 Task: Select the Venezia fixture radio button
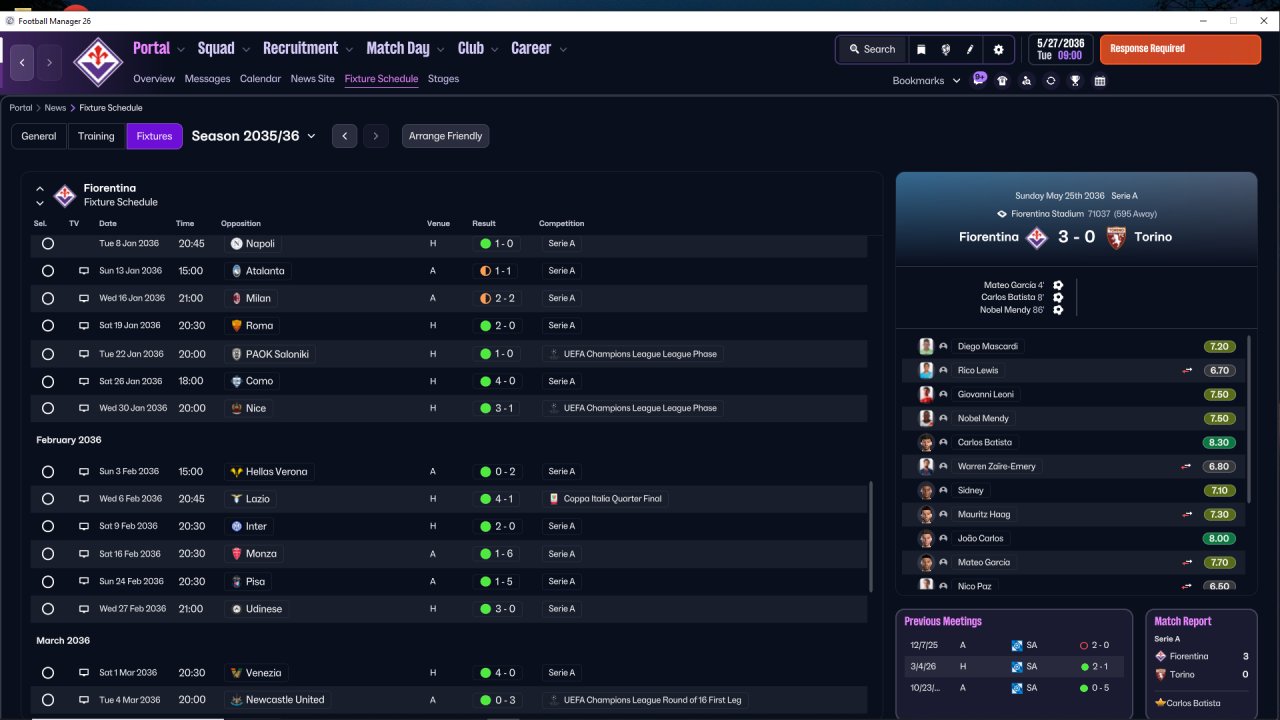(x=47, y=673)
